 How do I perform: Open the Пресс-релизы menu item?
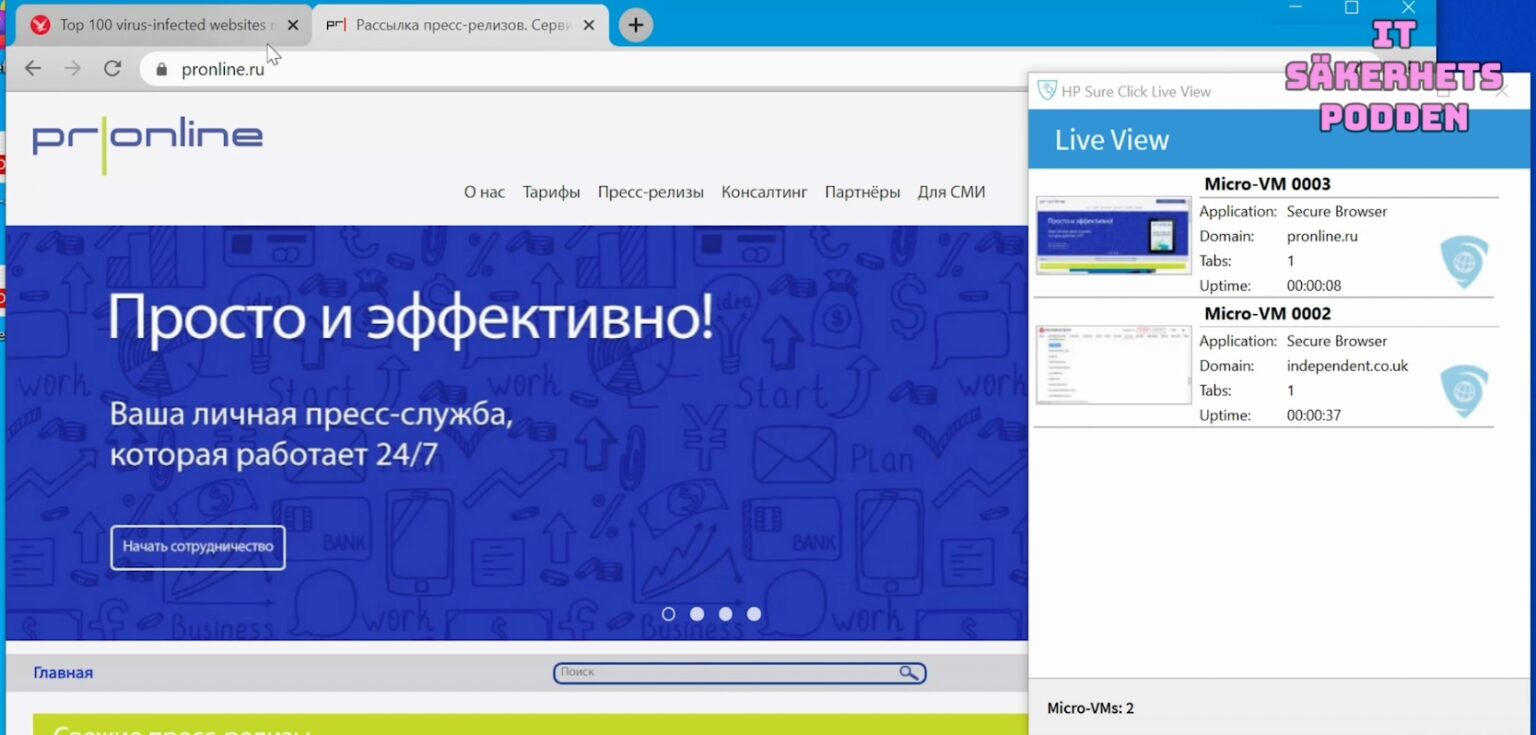pyautogui.click(x=650, y=192)
